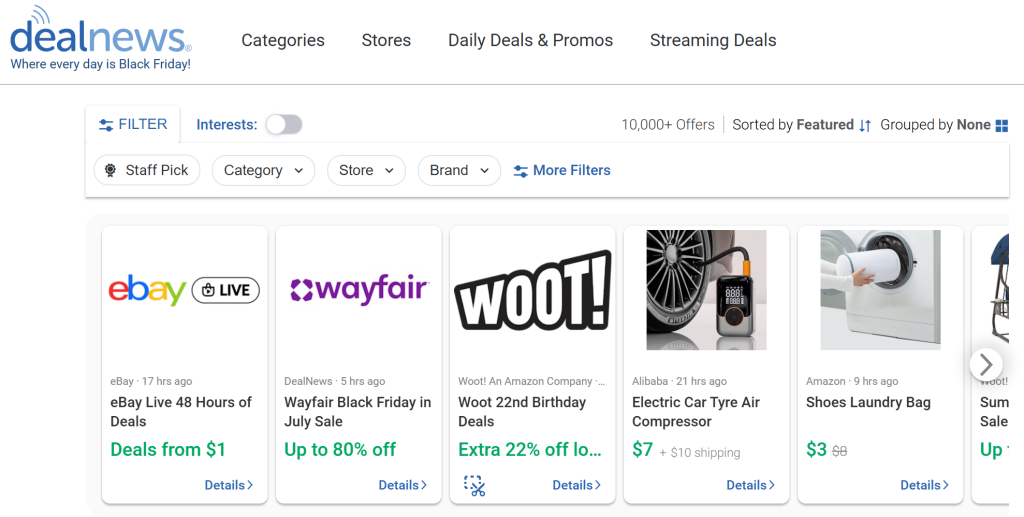Go to Daily Deals & Promos

tap(530, 40)
